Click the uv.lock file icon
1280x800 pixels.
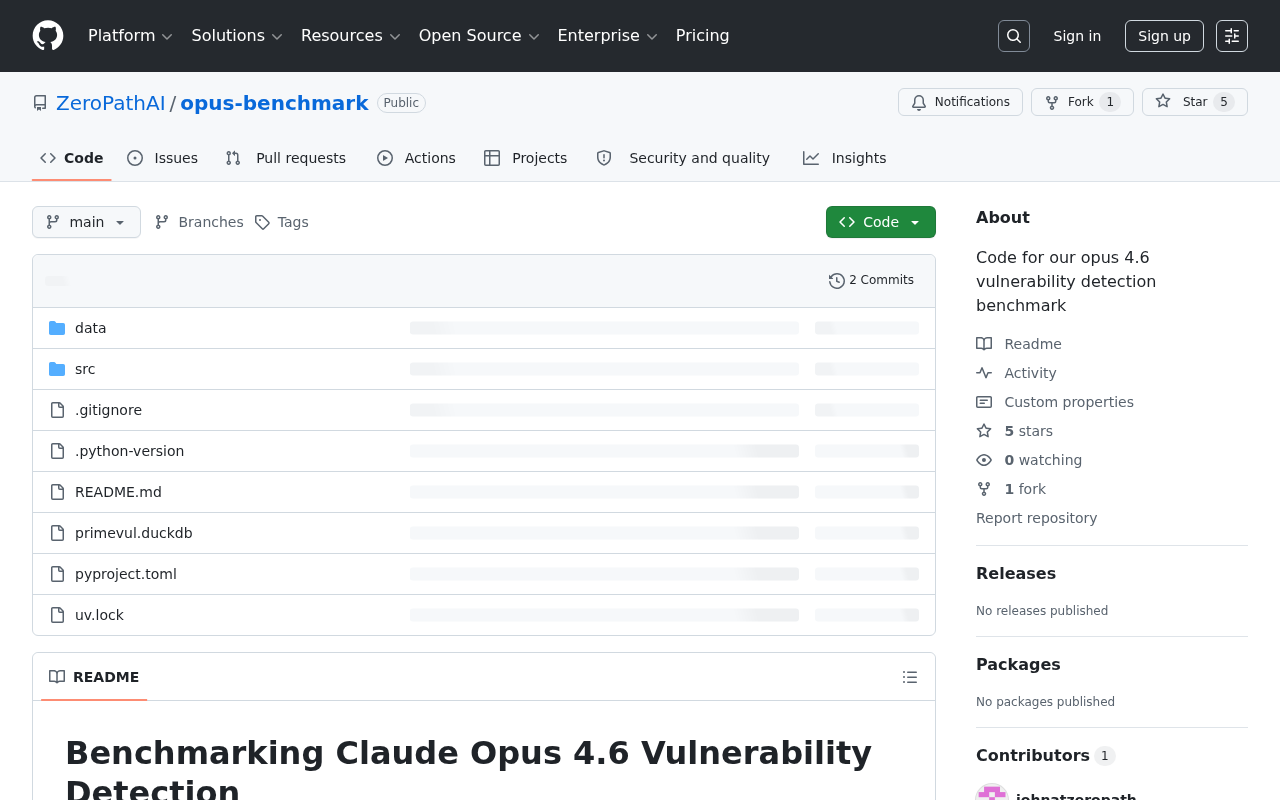click(57, 615)
